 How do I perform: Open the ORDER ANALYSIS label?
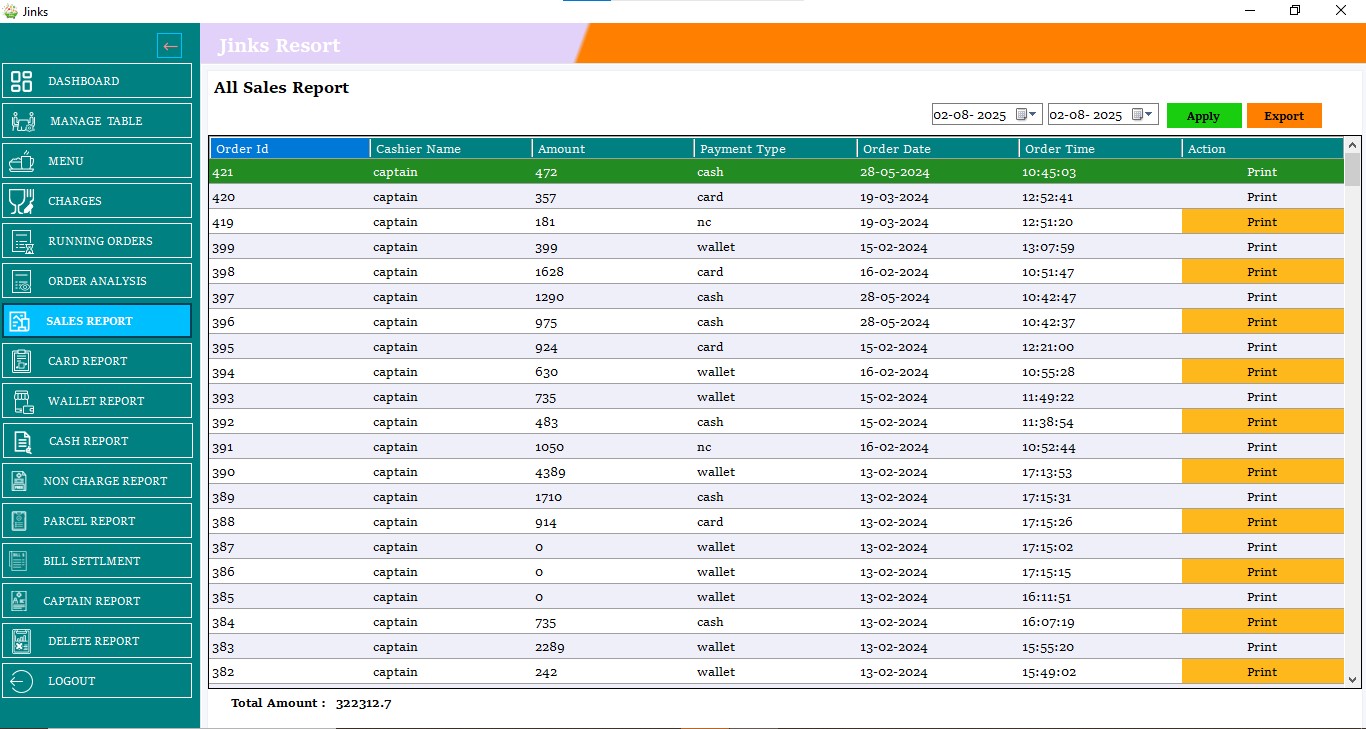[x=97, y=281]
